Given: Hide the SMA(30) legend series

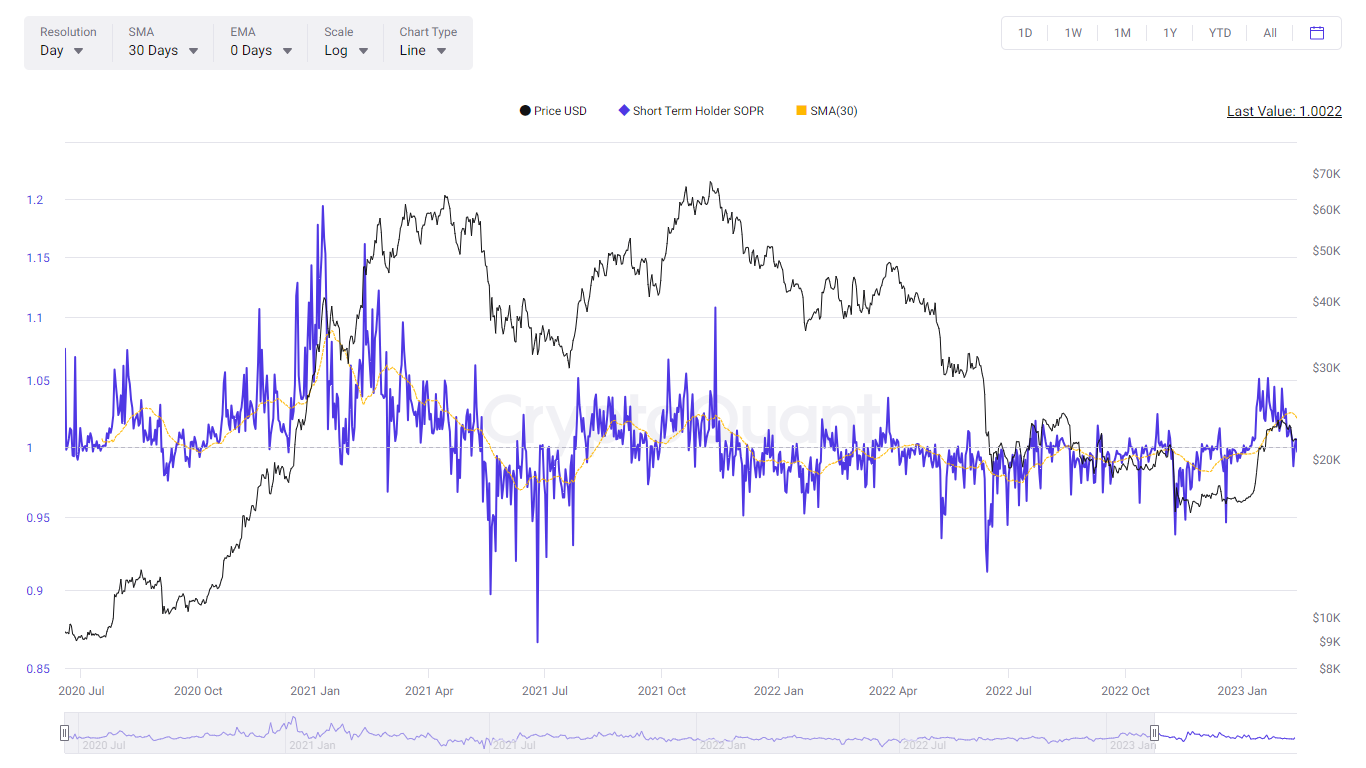Looking at the screenshot, I should [x=827, y=111].
